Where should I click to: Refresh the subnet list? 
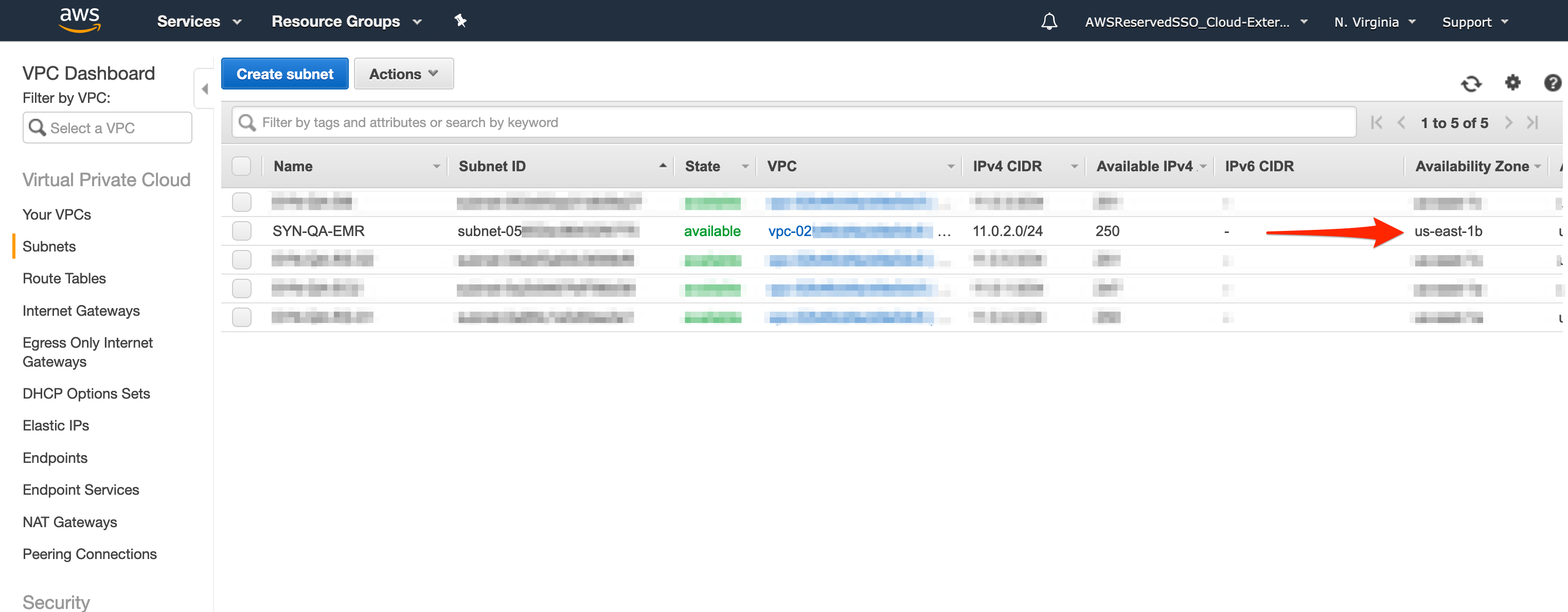1471,83
